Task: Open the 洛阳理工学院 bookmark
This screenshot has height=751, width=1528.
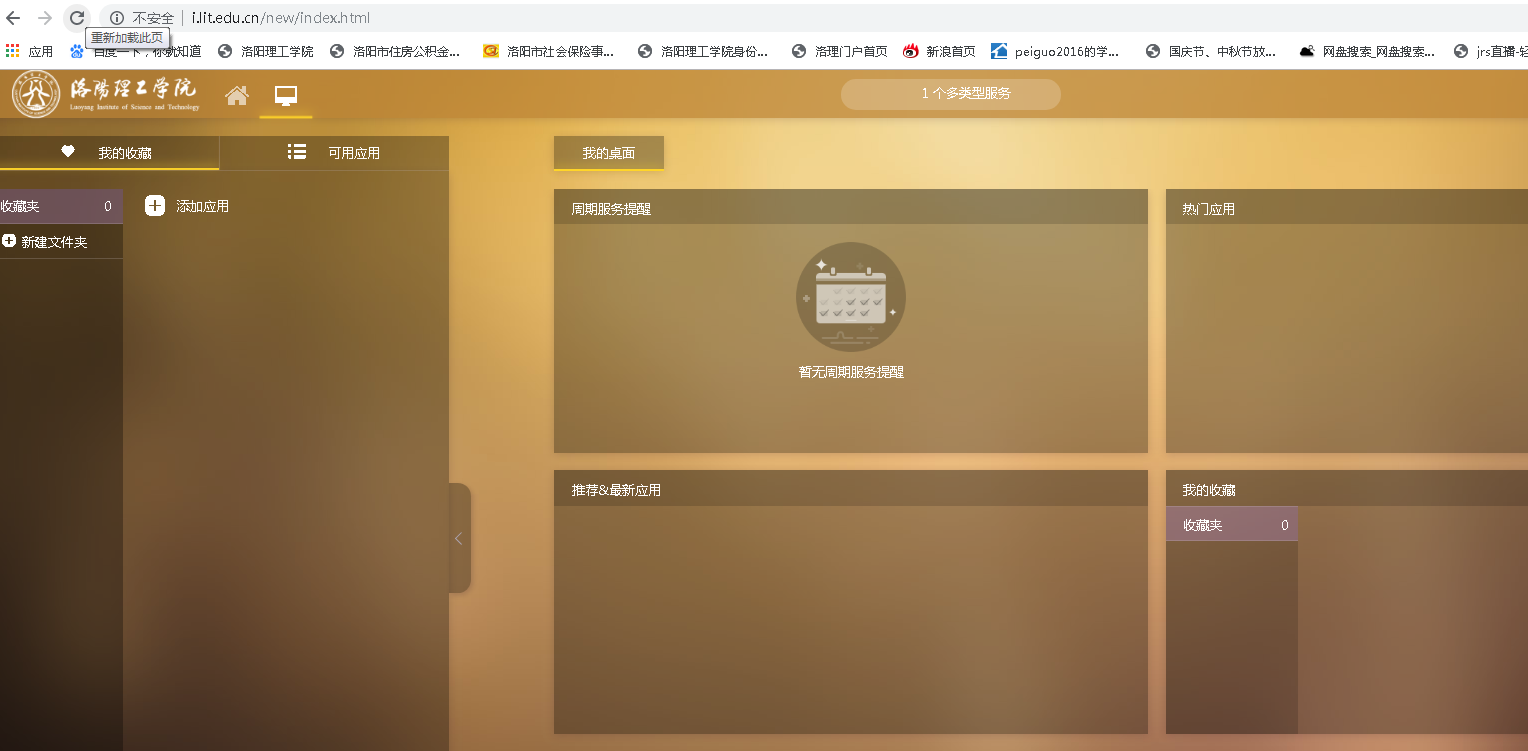Action: [266, 51]
